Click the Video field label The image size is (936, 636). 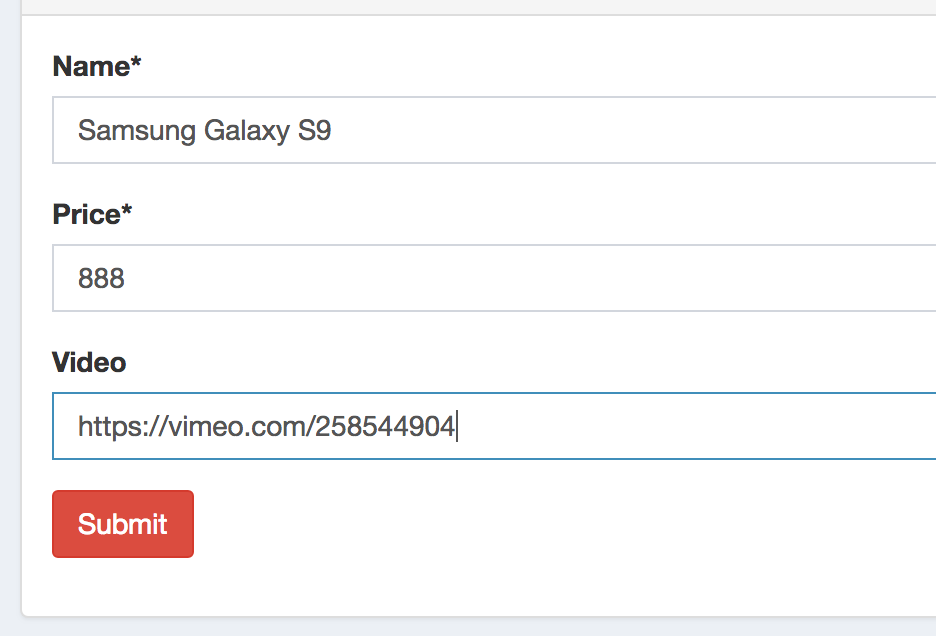89,362
